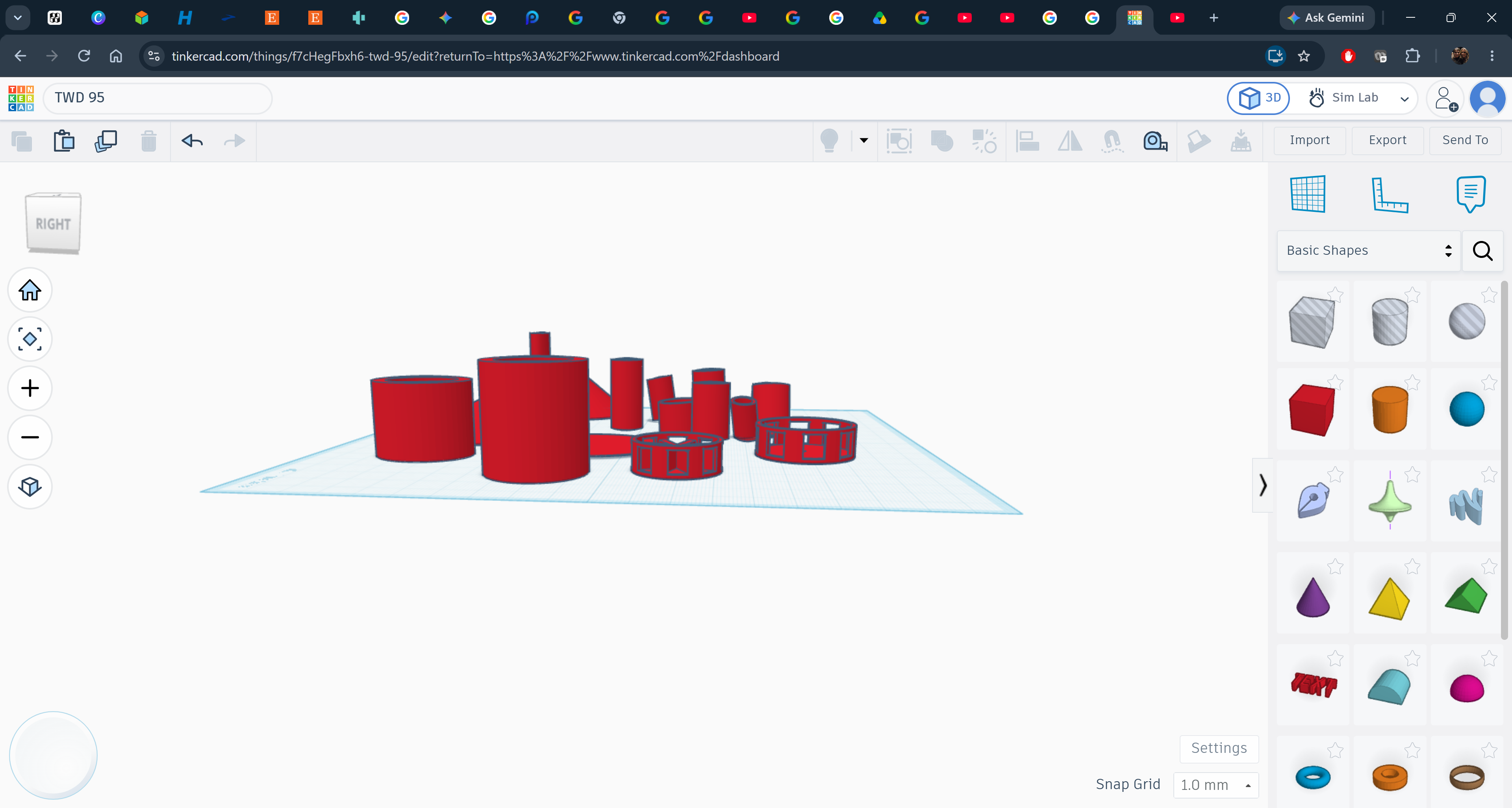Click the Cruise tool icon

click(1112, 141)
